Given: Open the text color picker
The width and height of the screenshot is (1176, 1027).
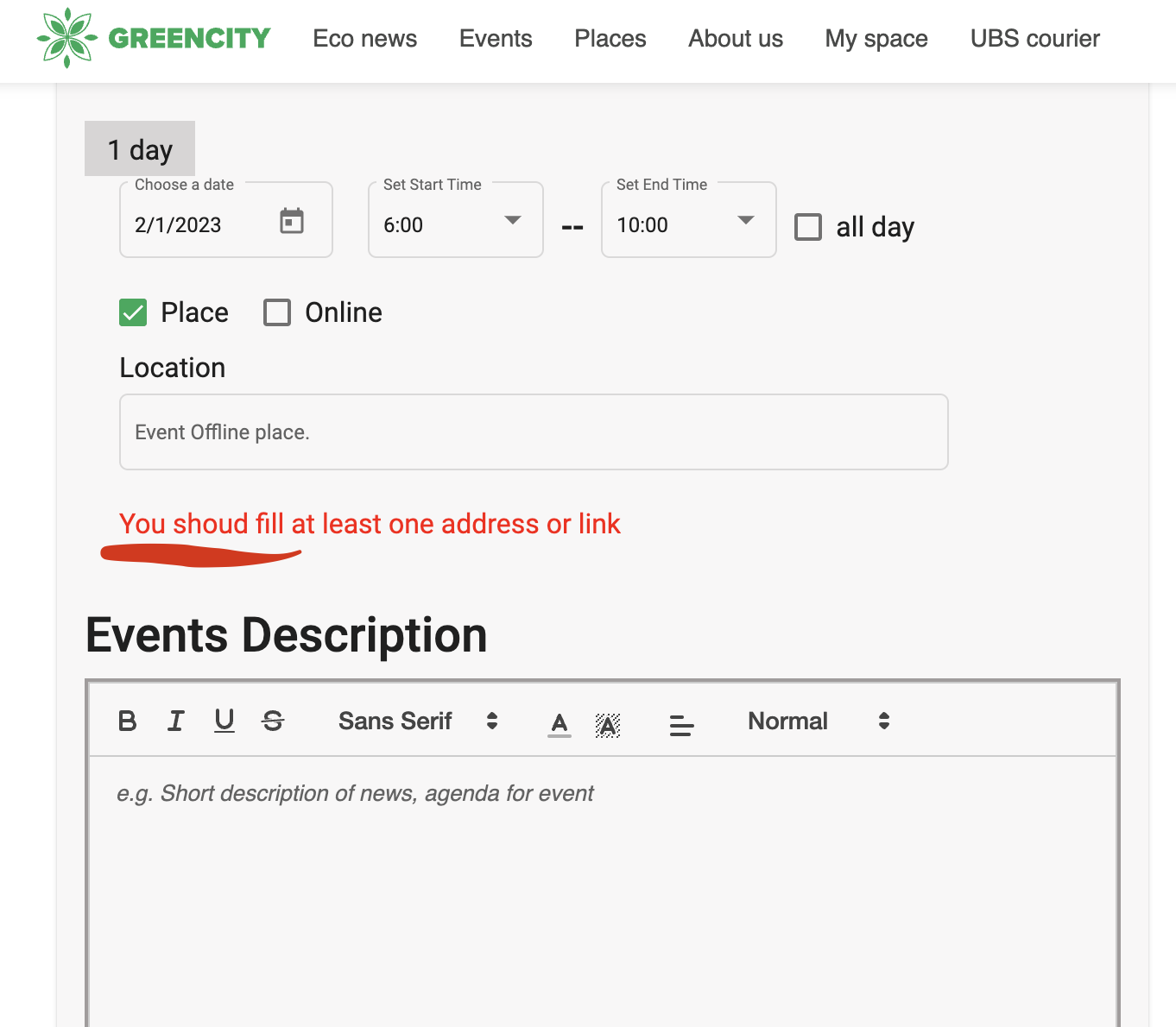Looking at the screenshot, I should 559,723.
